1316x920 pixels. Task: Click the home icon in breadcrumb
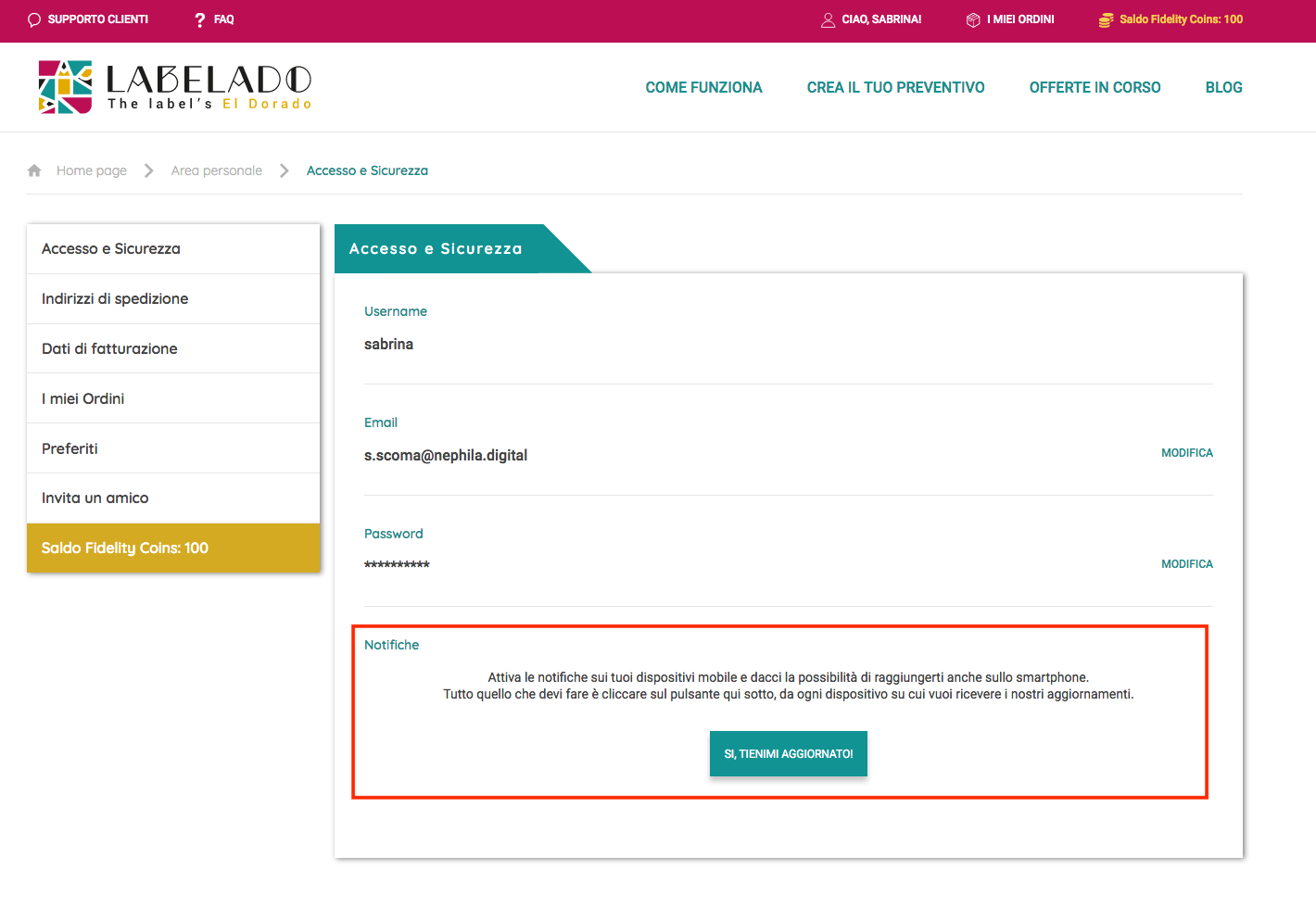(34, 170)
